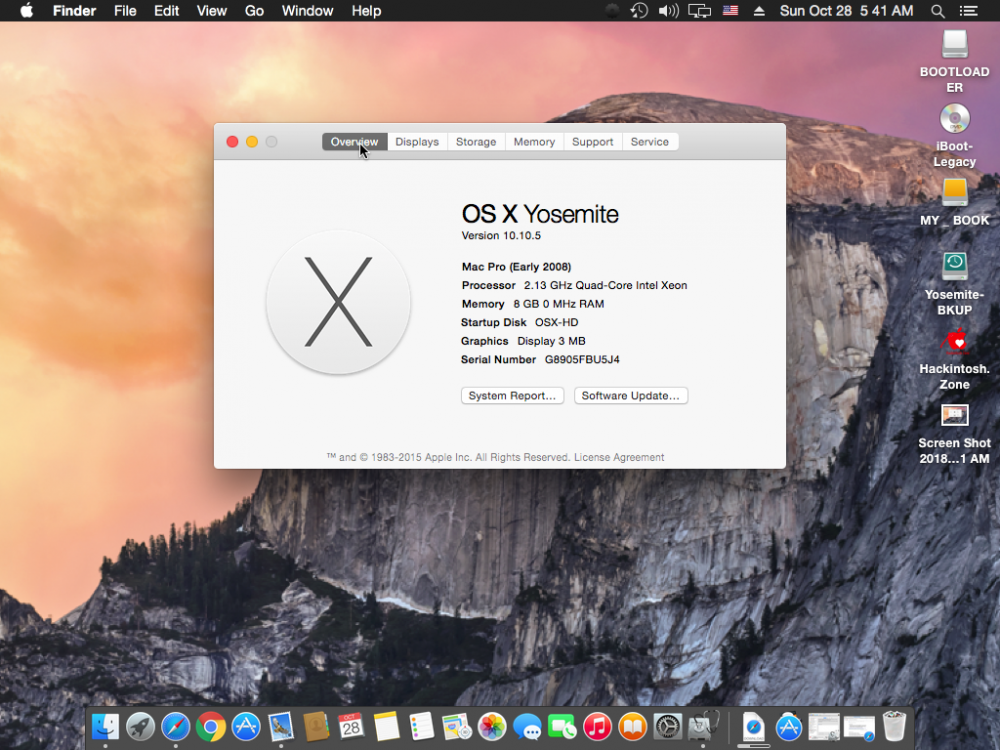This screenshot has height=750, width=1000.
Task: Open Disk Utility stethoscope icon
Action: [703, 726]
